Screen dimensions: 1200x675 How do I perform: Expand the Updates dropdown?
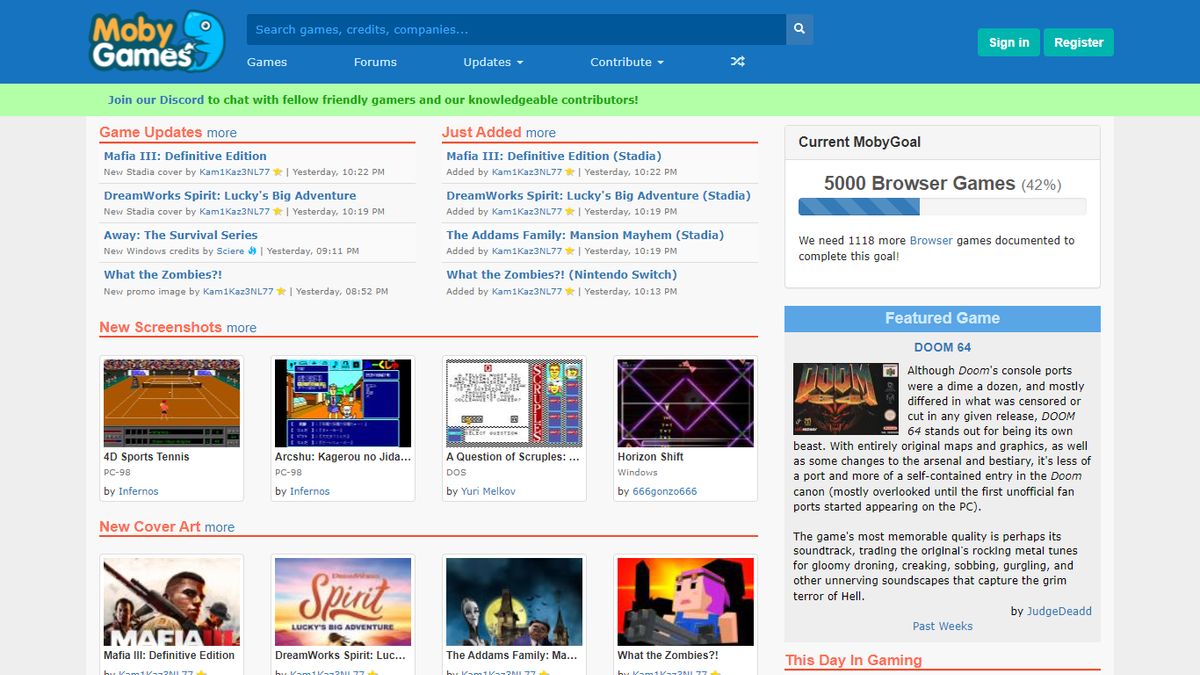(x=492, y=62)
